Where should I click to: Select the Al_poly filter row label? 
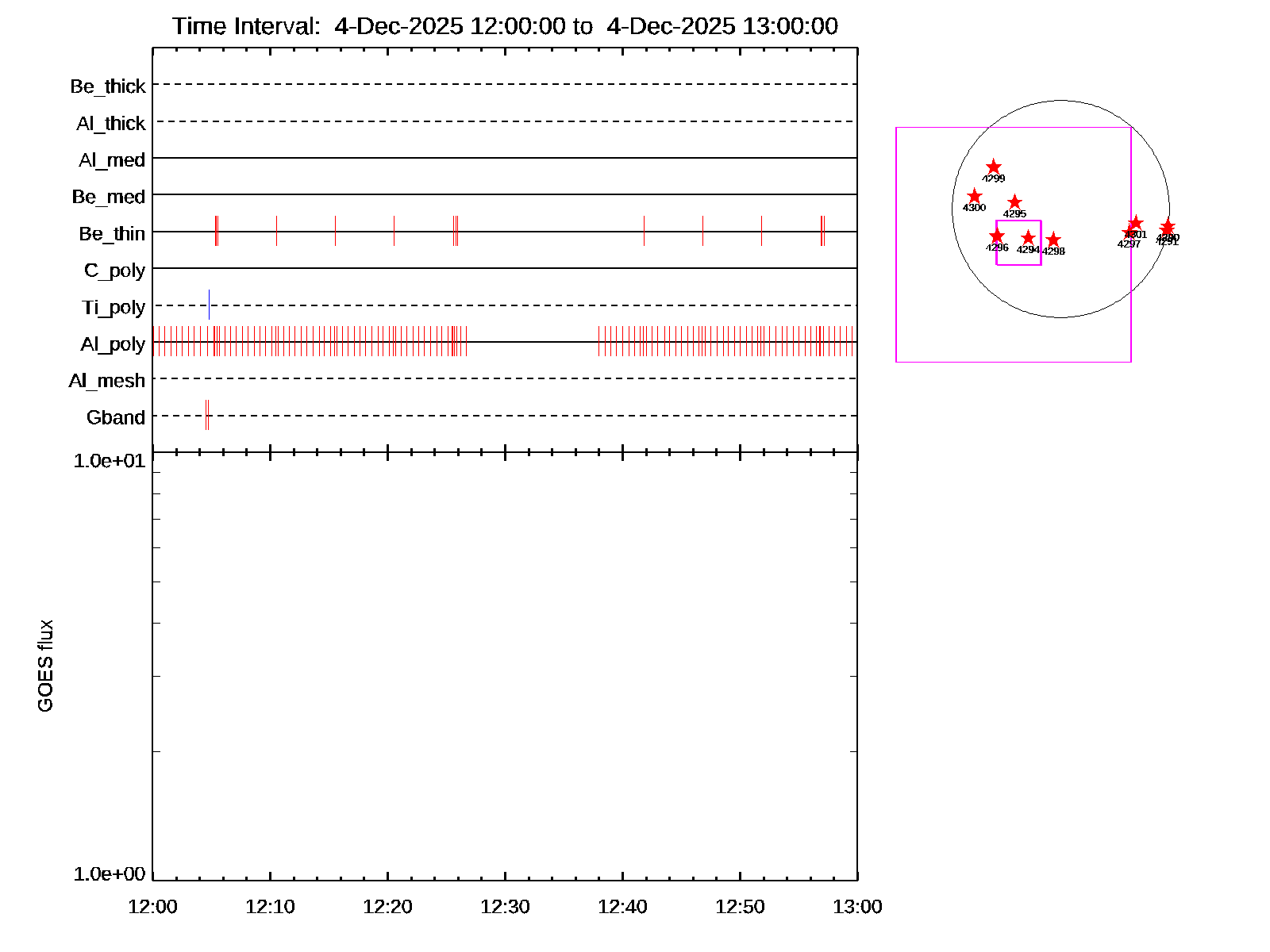[x=113, y=344]
